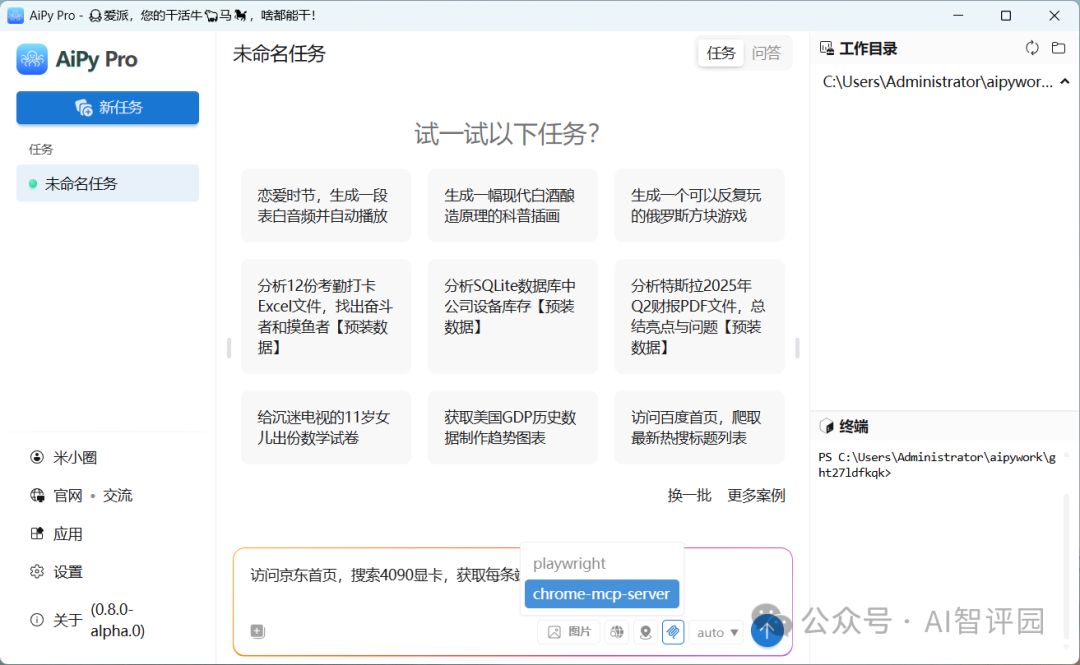Refresh the 工作目录 working directory panel
Image resolution: width=1080 pixels, height=665 pixels.
(1031, 47)
